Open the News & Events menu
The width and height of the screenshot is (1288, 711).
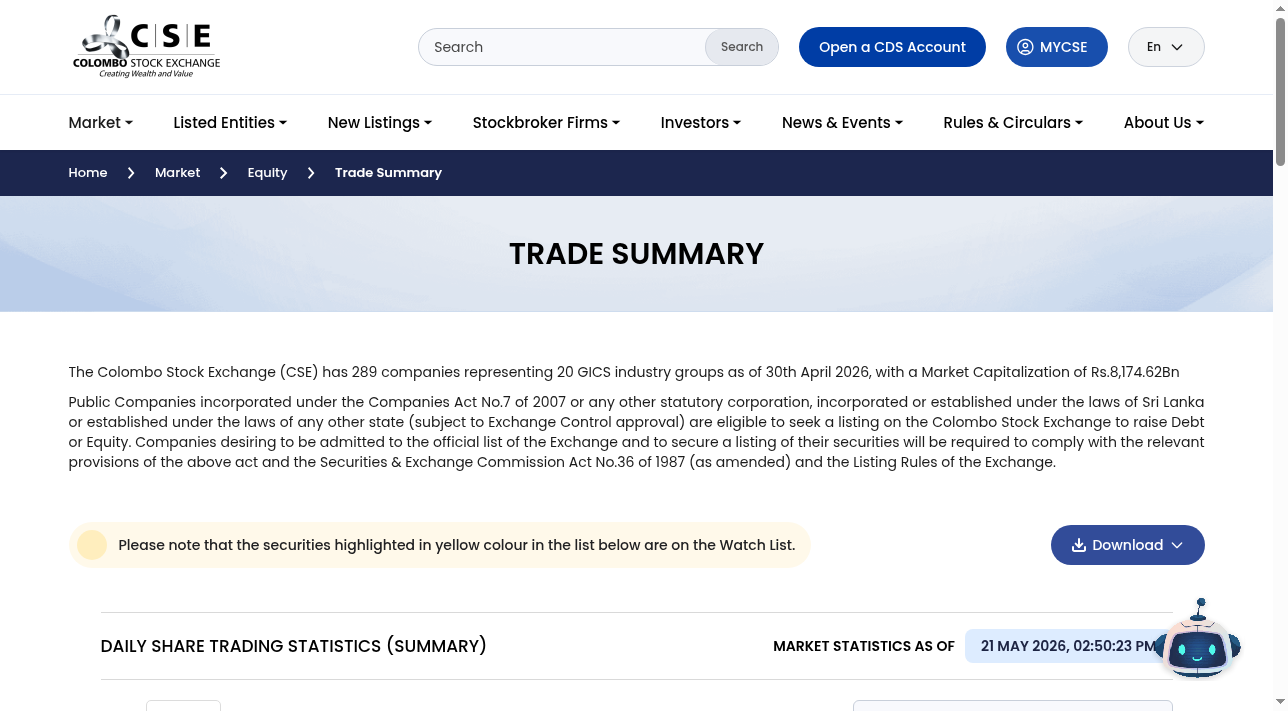[x=842, y=122]
